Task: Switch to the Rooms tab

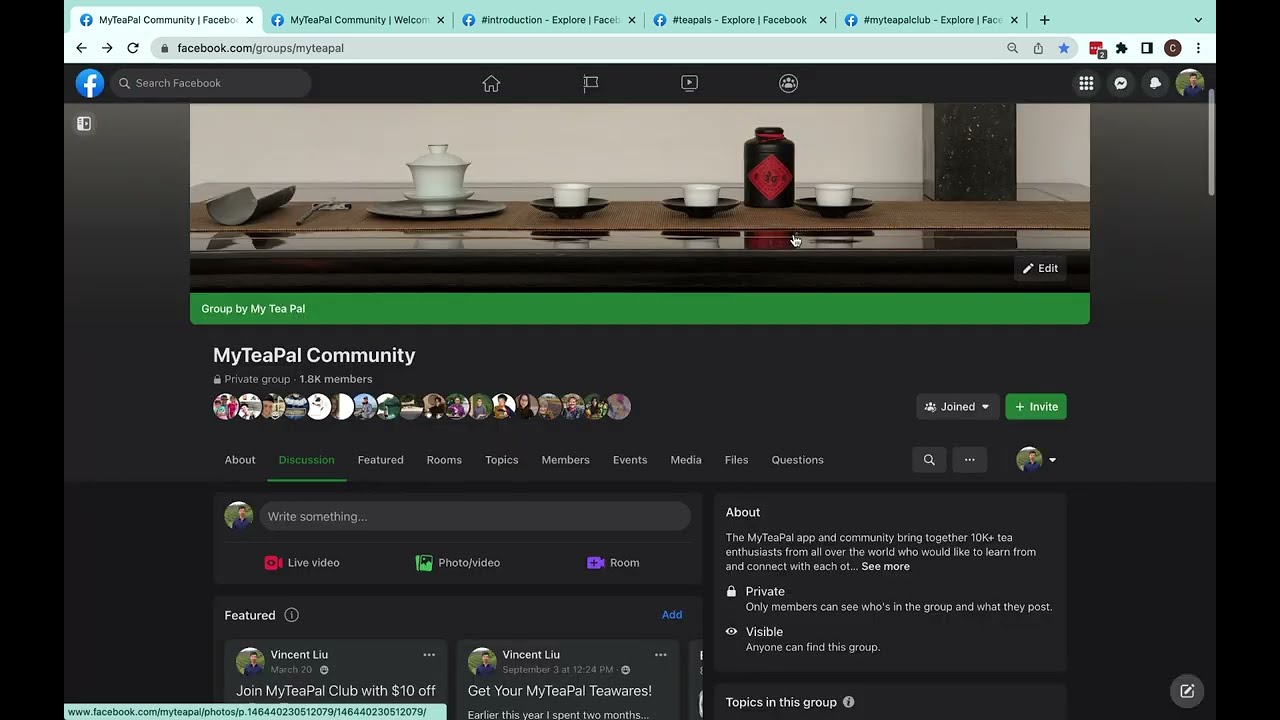Action: pyautogui.click(x=444, y=460)
